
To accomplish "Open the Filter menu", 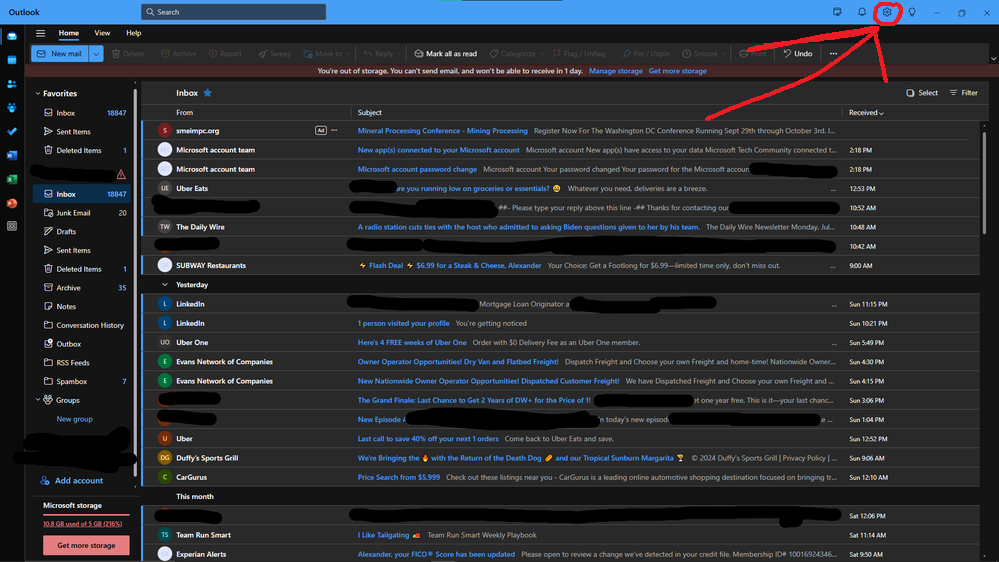I will pos(963,93).
